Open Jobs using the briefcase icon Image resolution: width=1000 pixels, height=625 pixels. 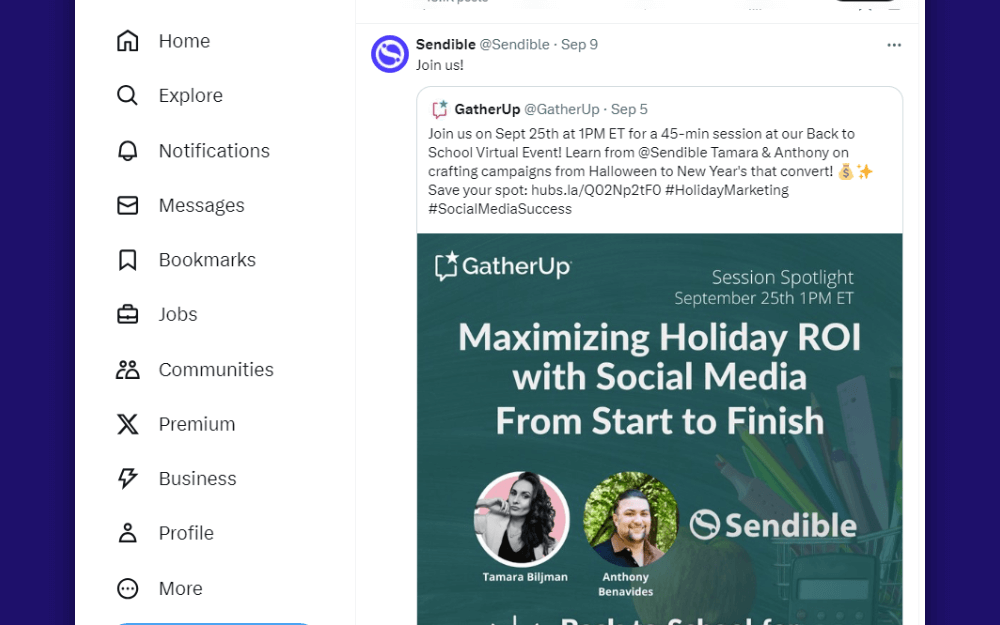coord(127,314)
